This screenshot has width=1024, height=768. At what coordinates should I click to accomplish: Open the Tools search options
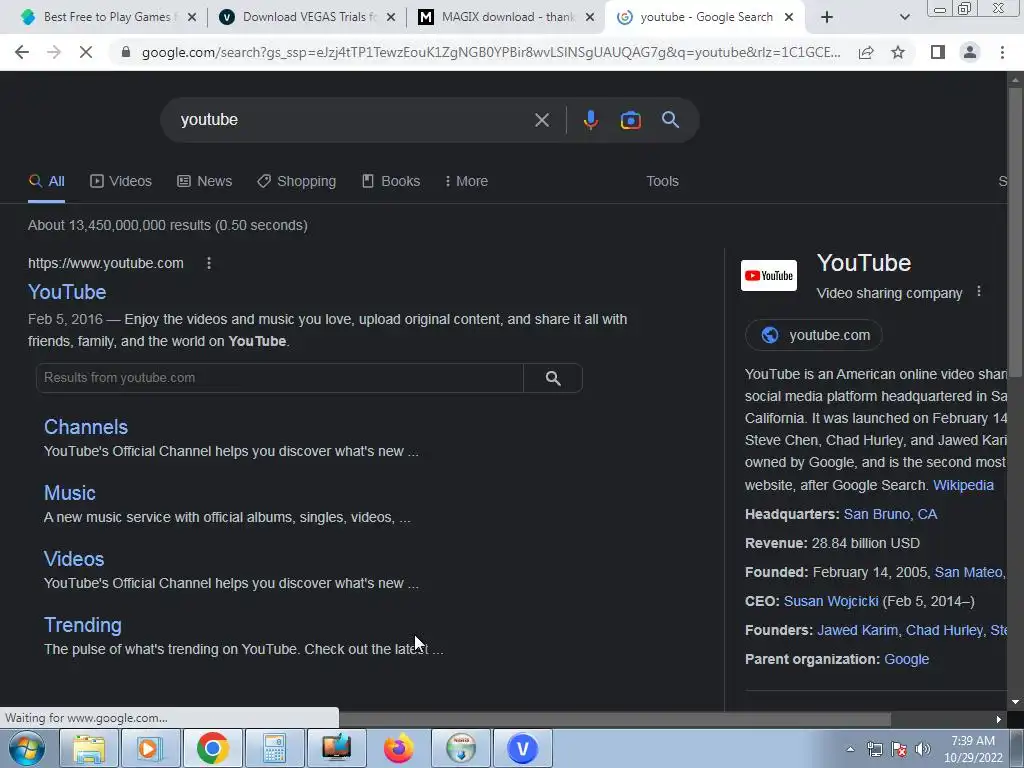pos(662,182)
